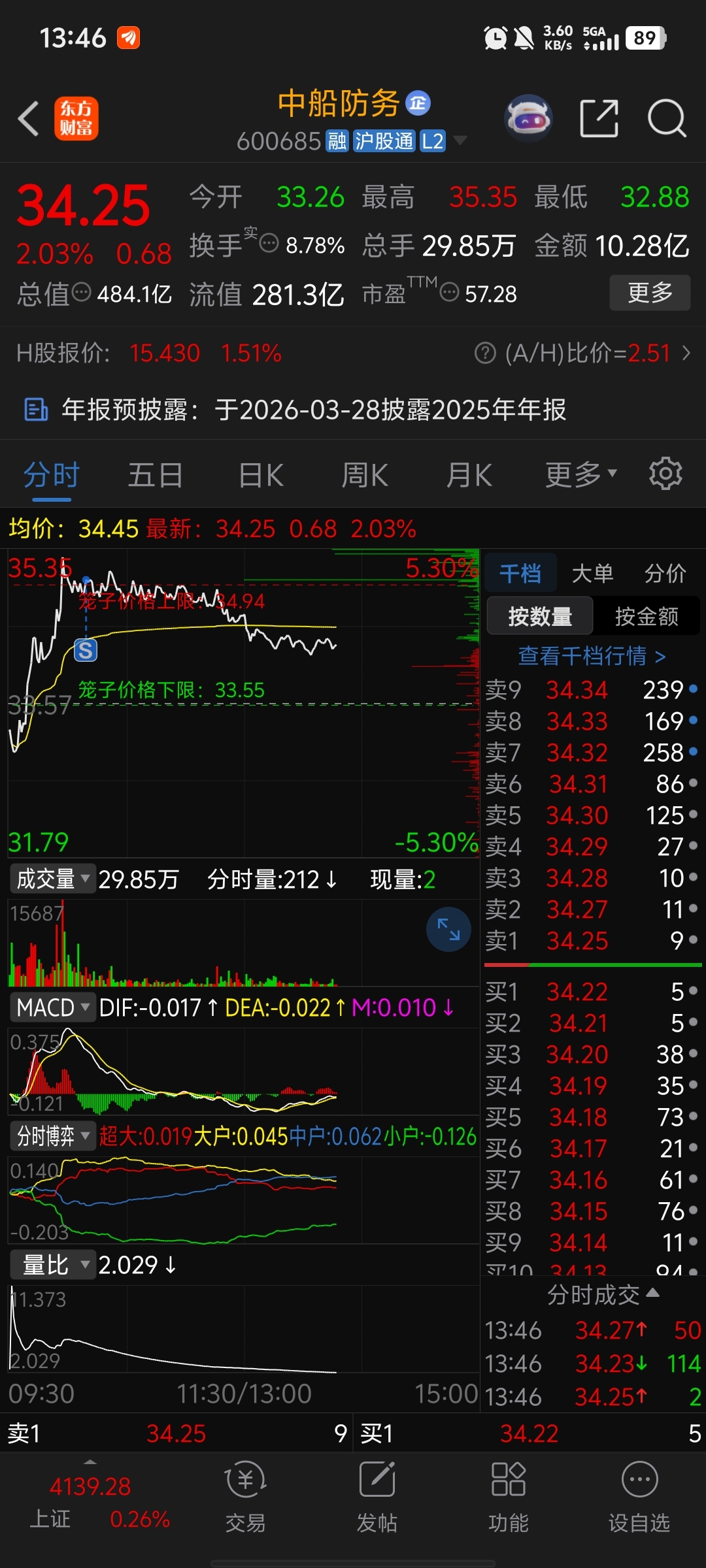Tap the 设自选 ellipsis icon
This screenshot has height=1568, width=706.
coord(639,1480)
